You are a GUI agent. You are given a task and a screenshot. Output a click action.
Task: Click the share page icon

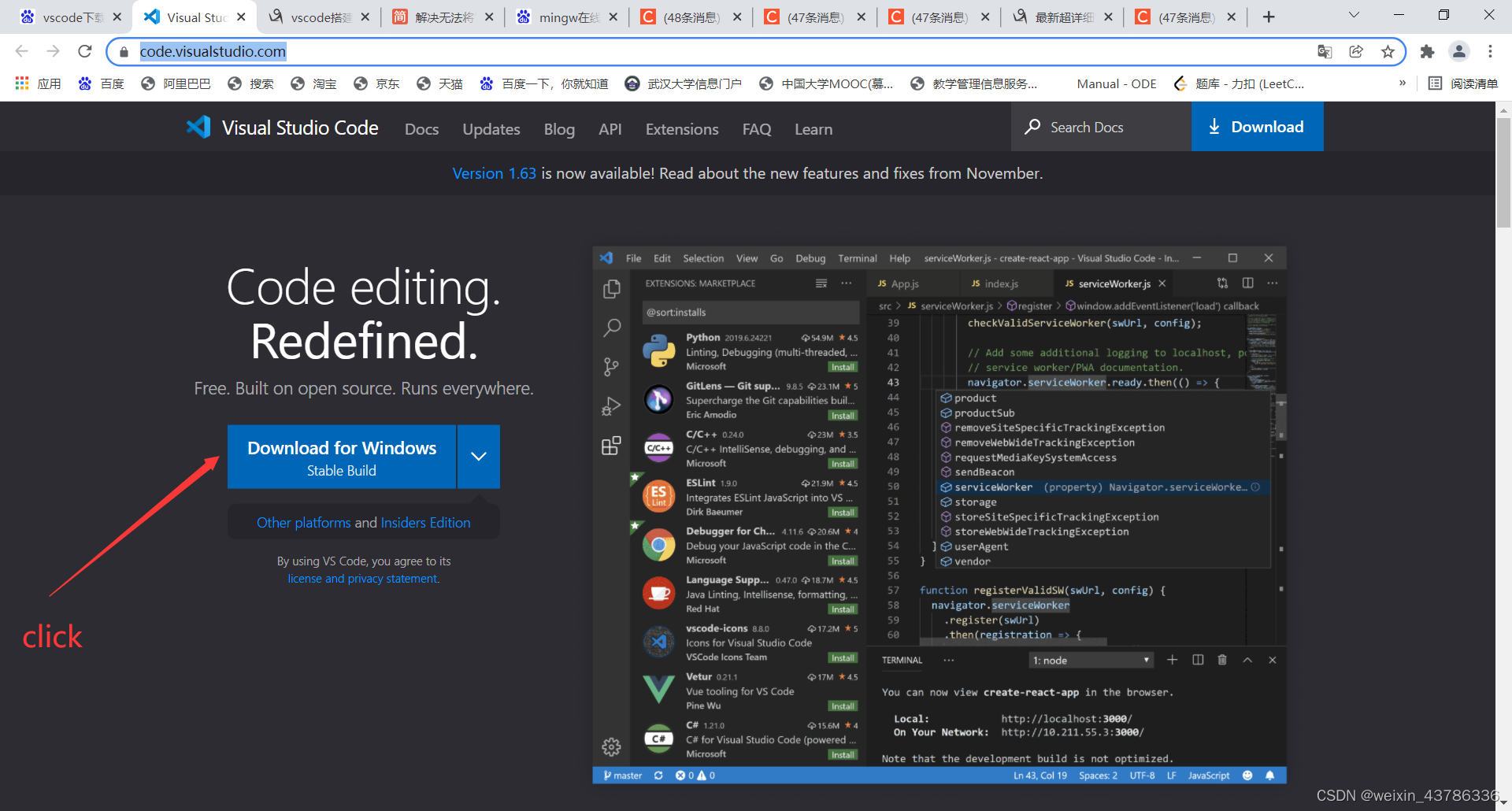[1356, 51]
